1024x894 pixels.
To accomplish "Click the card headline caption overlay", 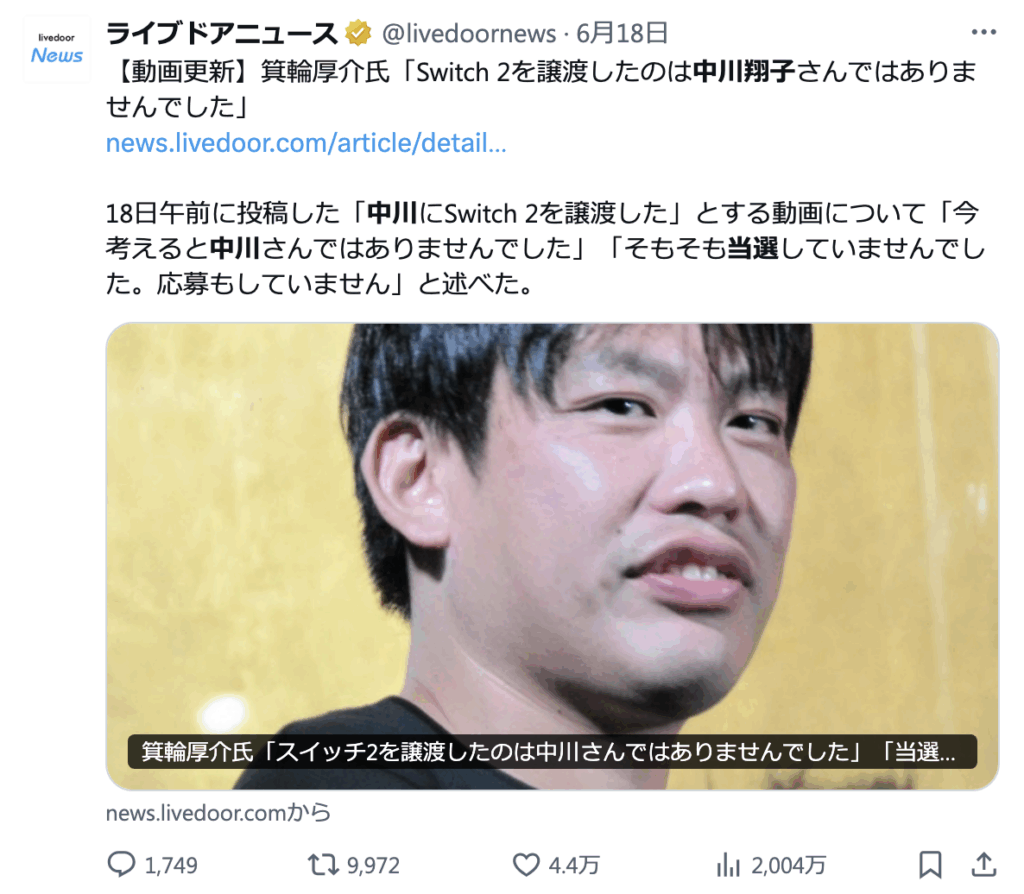I will (x=552, y=752).
